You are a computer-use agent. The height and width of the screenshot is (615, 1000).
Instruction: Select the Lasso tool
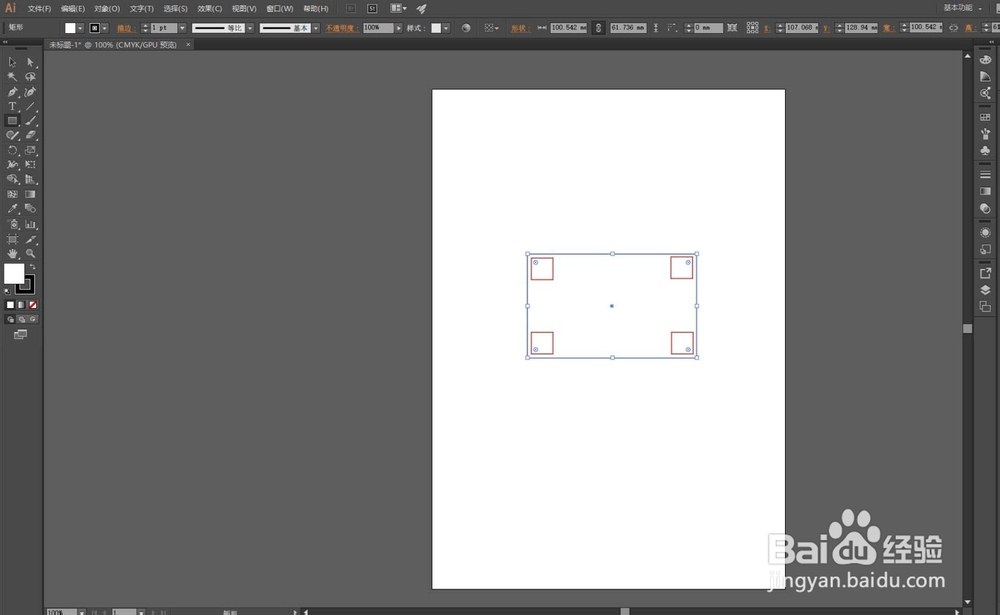click(x=30, y=77)
